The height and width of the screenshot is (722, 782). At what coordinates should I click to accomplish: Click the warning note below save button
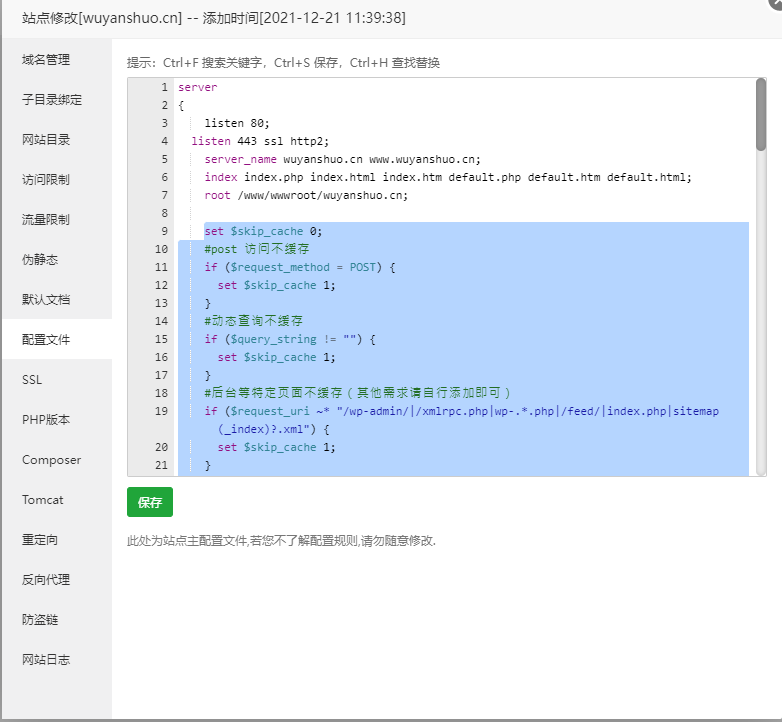pos(281,541)
